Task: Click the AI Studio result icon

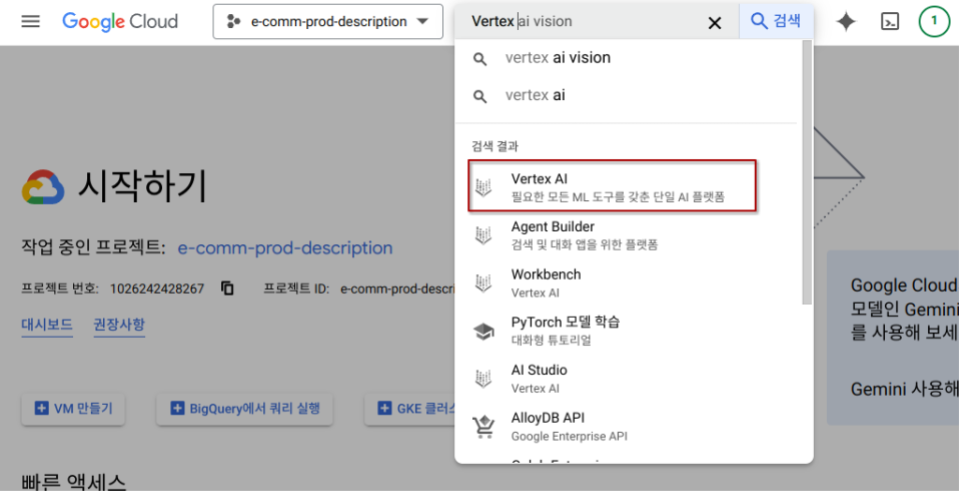Action: click(484, 379)
